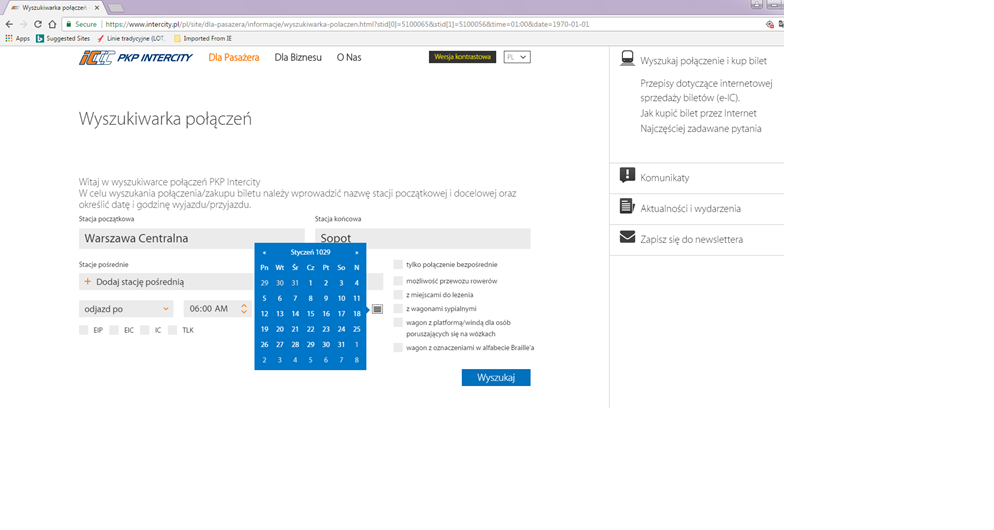Open the odjazd po dropdown
The image size is (994, 530).
[126, 309]
